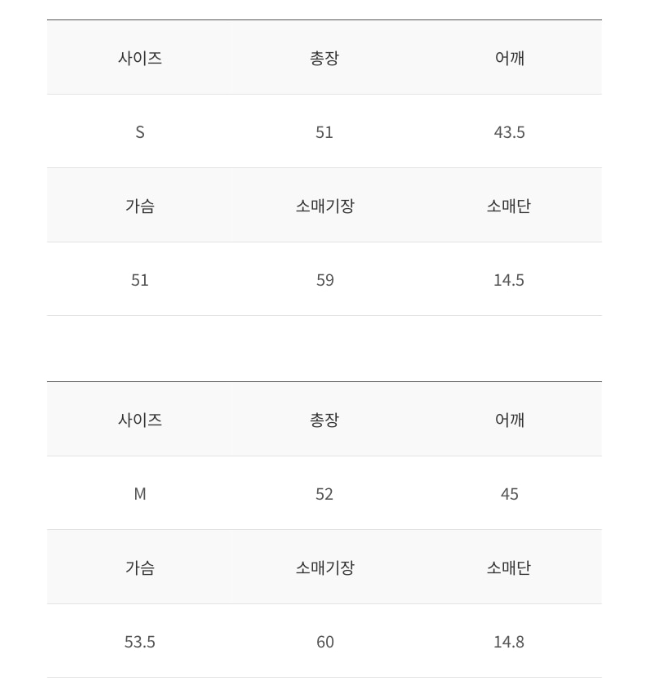
Task: Click the chest value 53.5
Action: 140,642
